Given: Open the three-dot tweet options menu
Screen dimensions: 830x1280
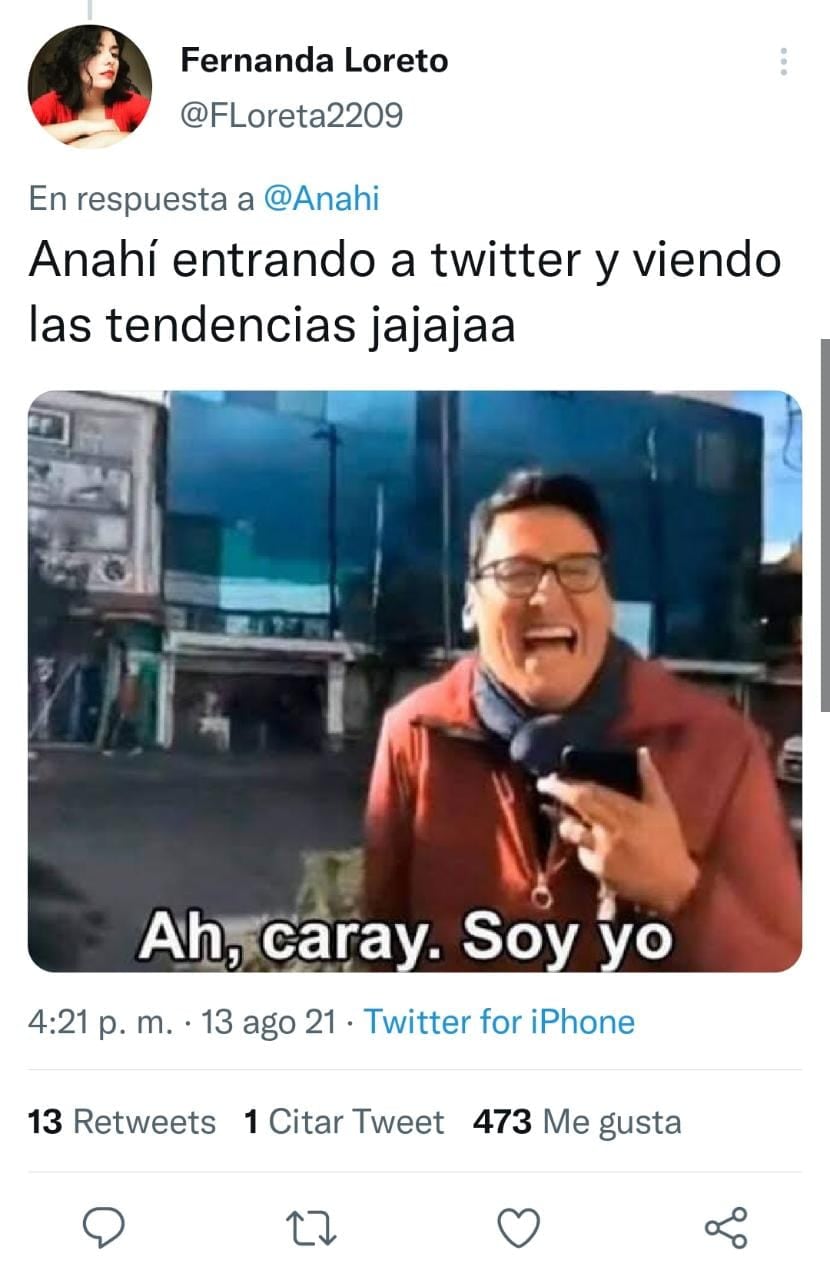Looking at the screenshot, I should pos(784,62).
